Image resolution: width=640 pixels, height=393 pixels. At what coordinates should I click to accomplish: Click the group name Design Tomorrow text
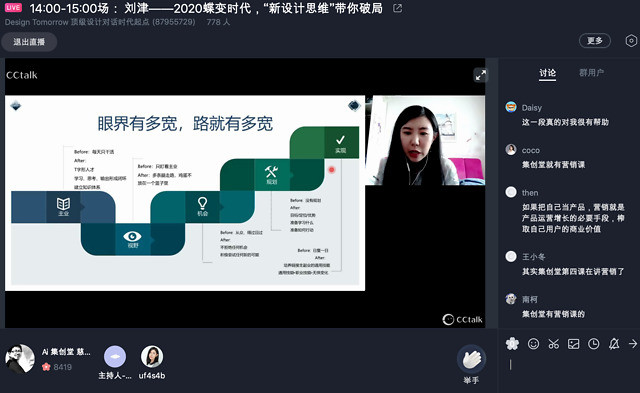click(x=100, y=22)
